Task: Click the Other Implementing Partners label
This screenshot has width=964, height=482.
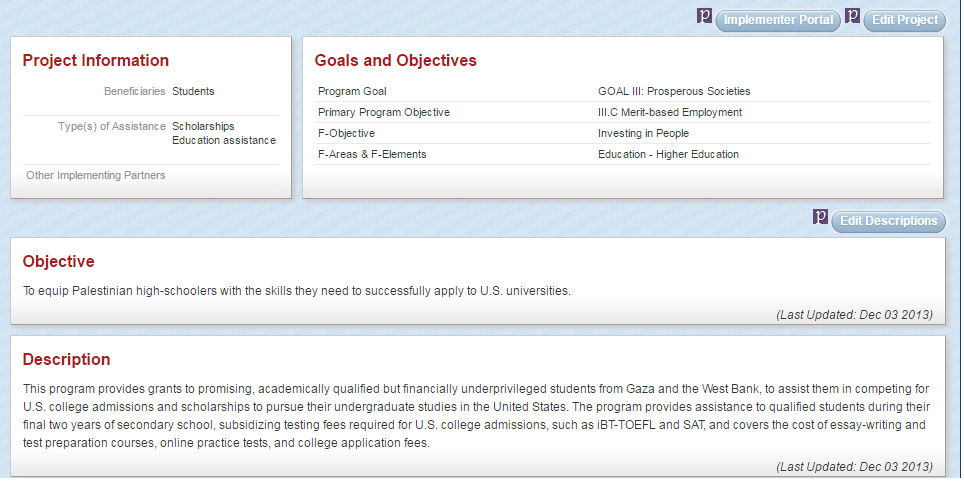Action: tap(96, 175)
